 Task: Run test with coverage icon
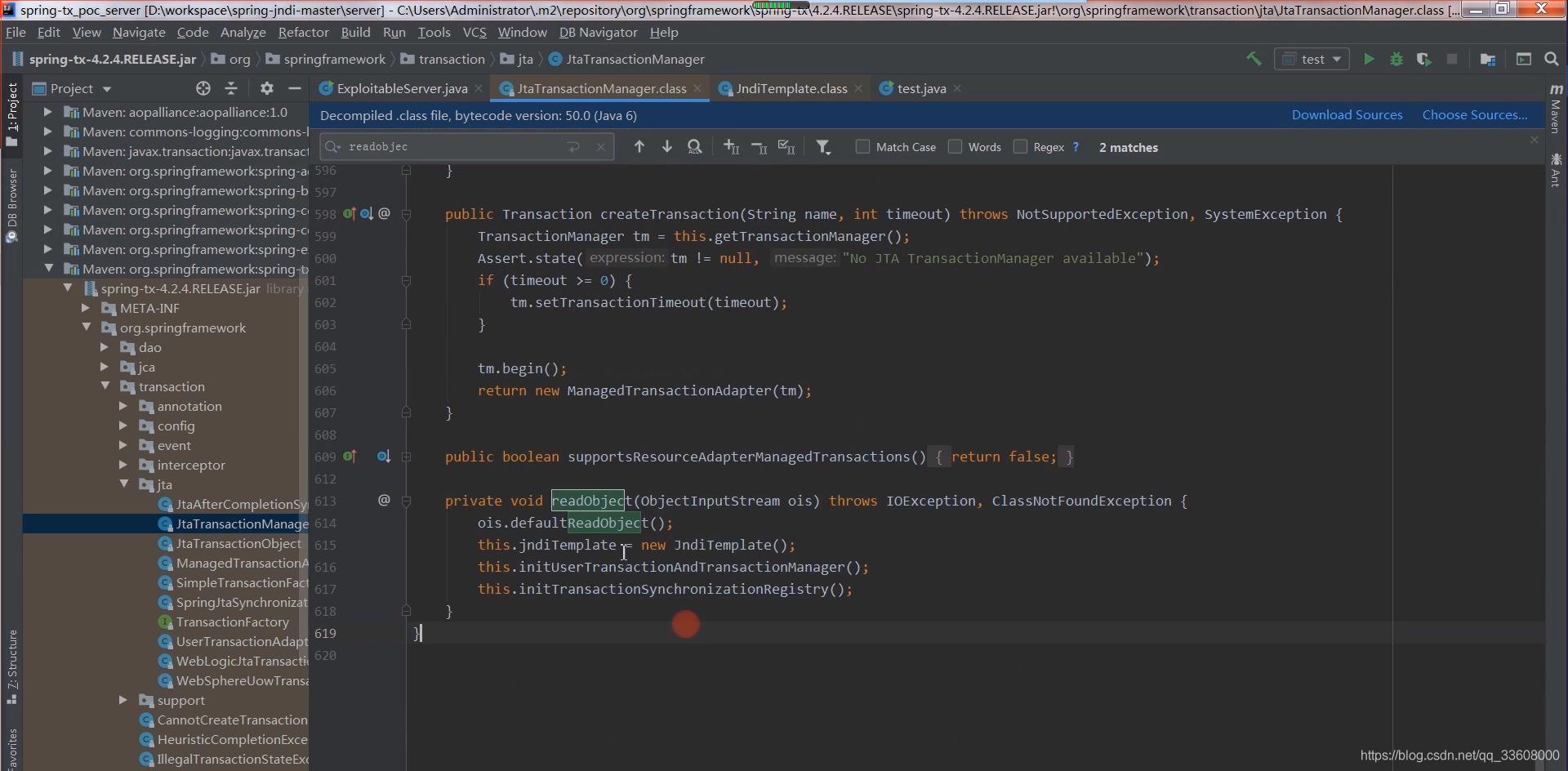[1424, 59]
